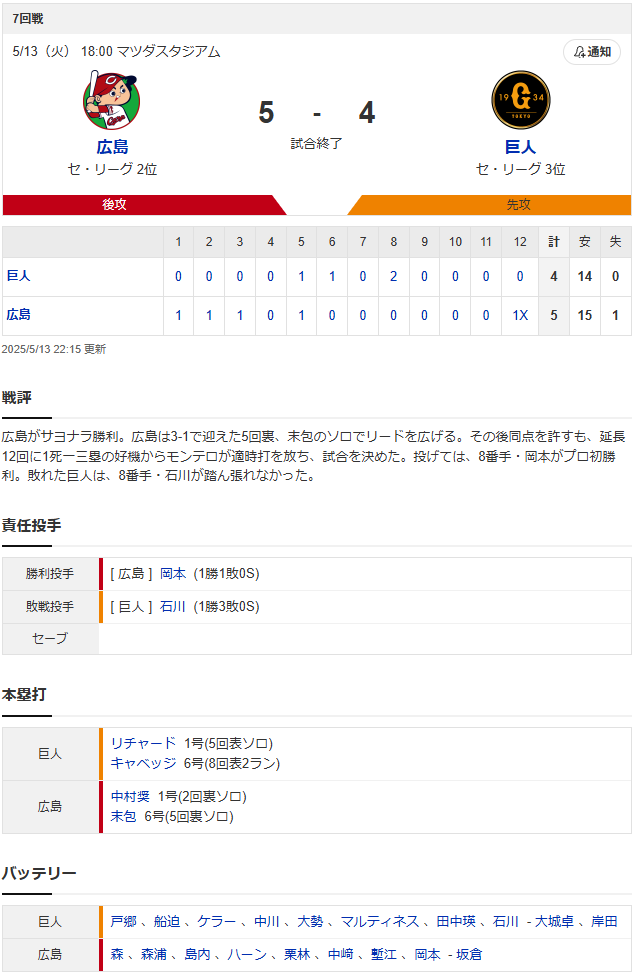
Task: Click Giants total hits value 14
Action: pos(585,276)
